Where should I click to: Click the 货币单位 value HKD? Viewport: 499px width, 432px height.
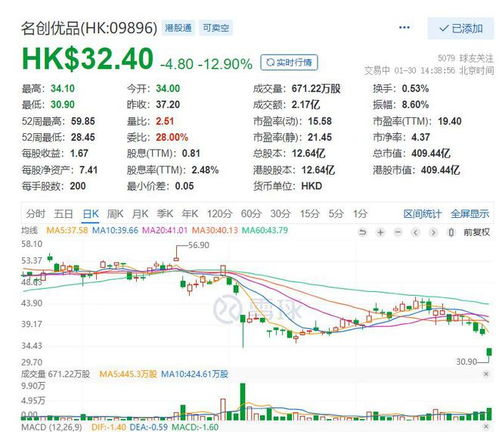pyautogui.click(x=312, y=186)
